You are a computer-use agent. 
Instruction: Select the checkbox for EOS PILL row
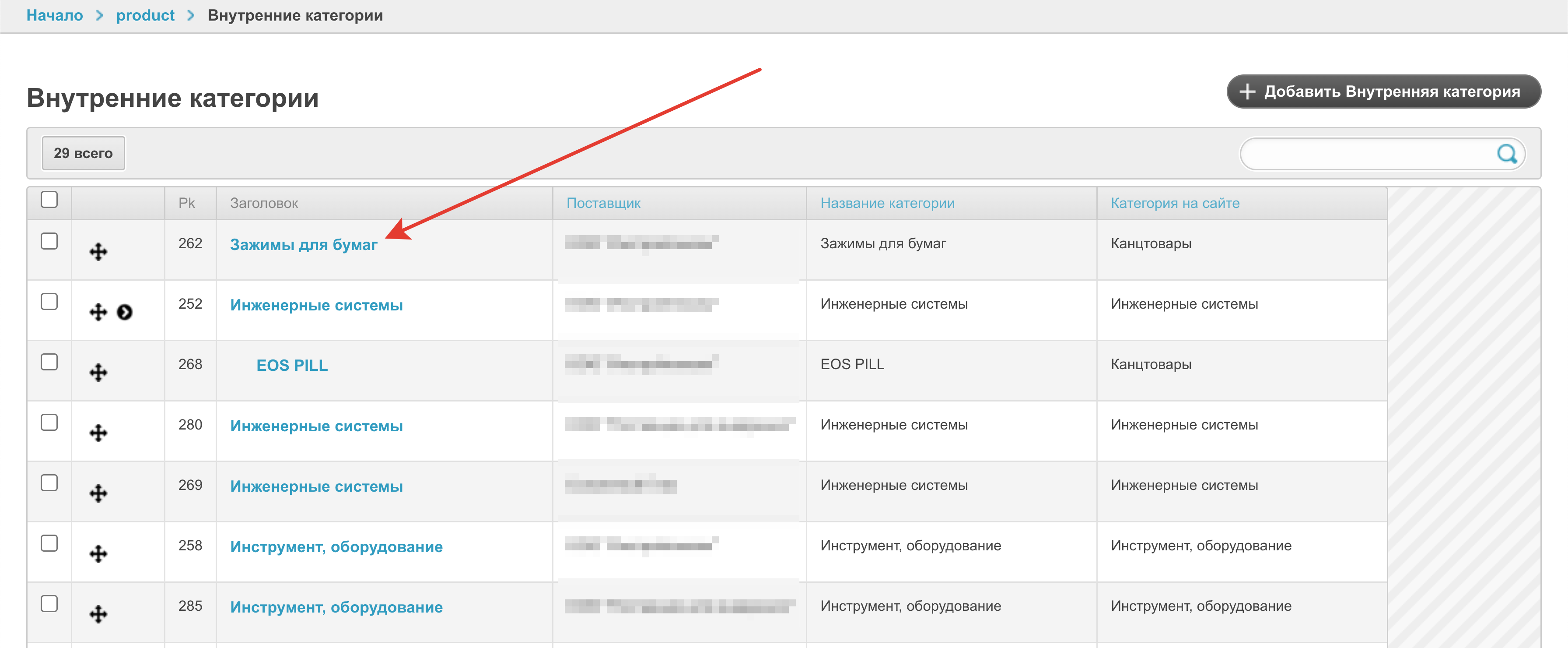pyautogui.click(x=49, y=363)
